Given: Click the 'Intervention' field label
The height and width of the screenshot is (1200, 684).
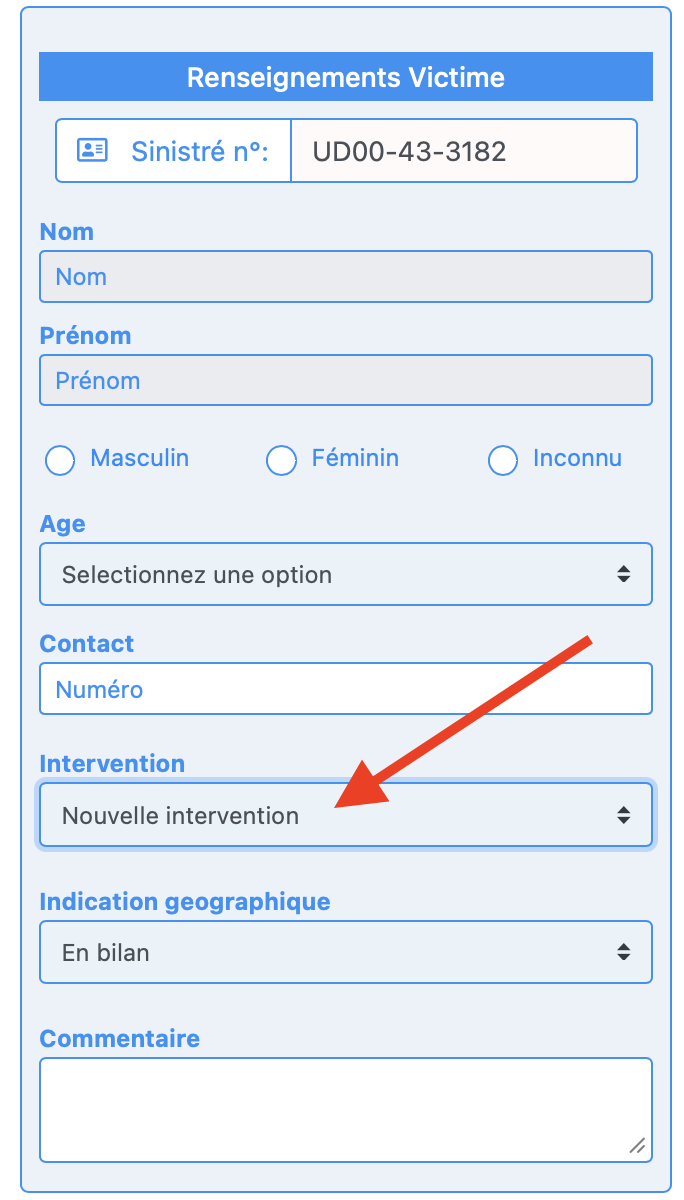Looking at the screenshot, I should (112, 764).
